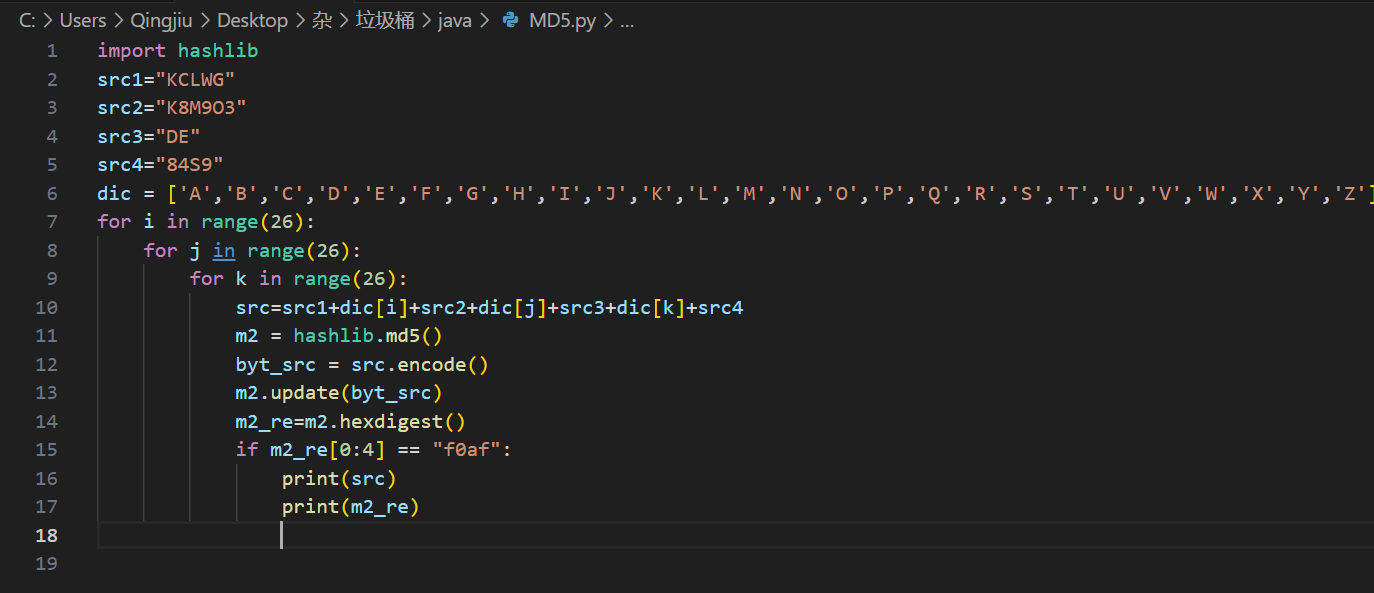The height and width of the screenshot is (593, 1374).
Task: Click line number 10 in gutter
Action: pos(46,307)
